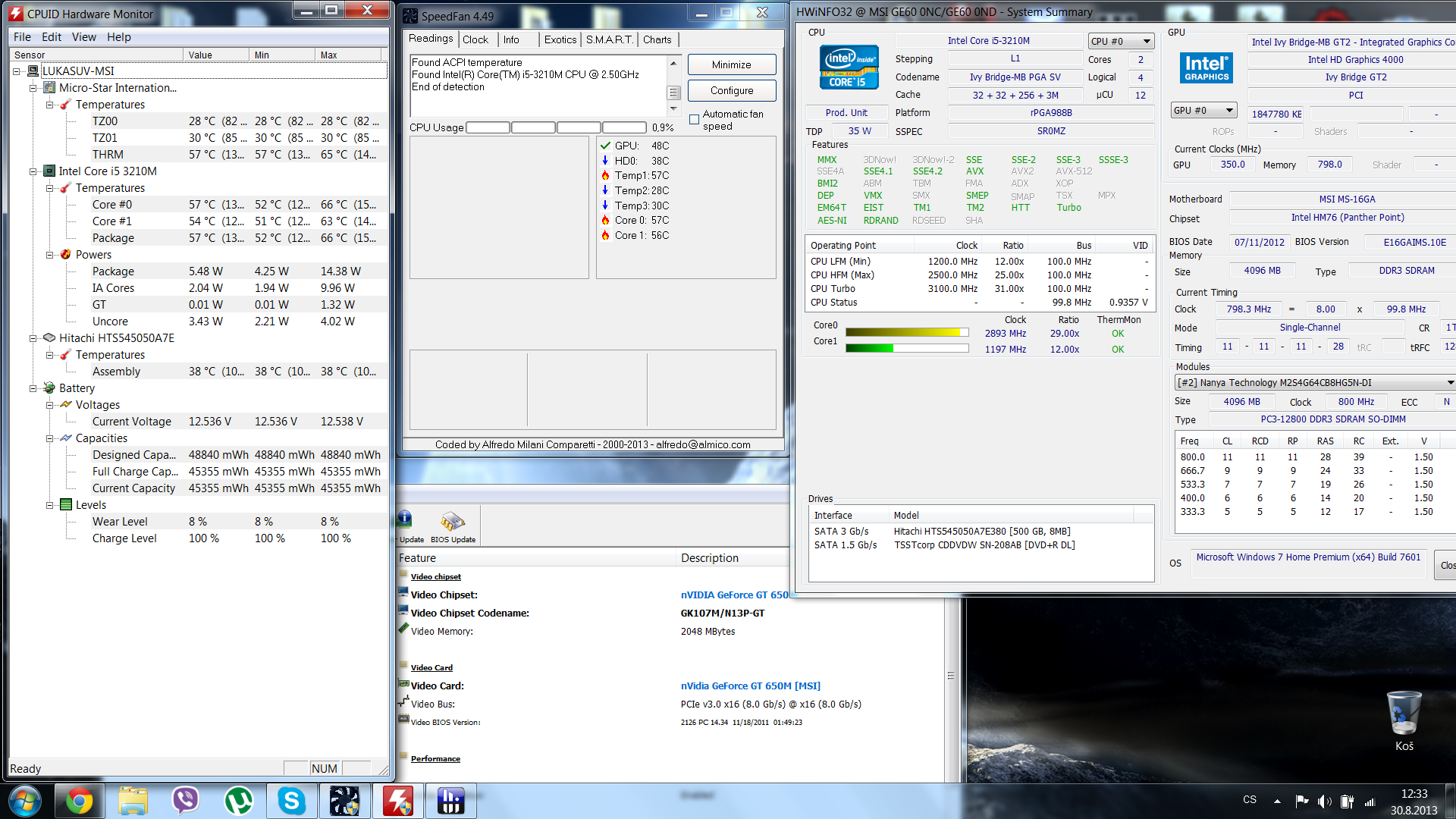The height and width of the screenshot is (819, 1456).
Task: Open Recycle Bin Koš on desktop
Action: (x=1404, y=720)
